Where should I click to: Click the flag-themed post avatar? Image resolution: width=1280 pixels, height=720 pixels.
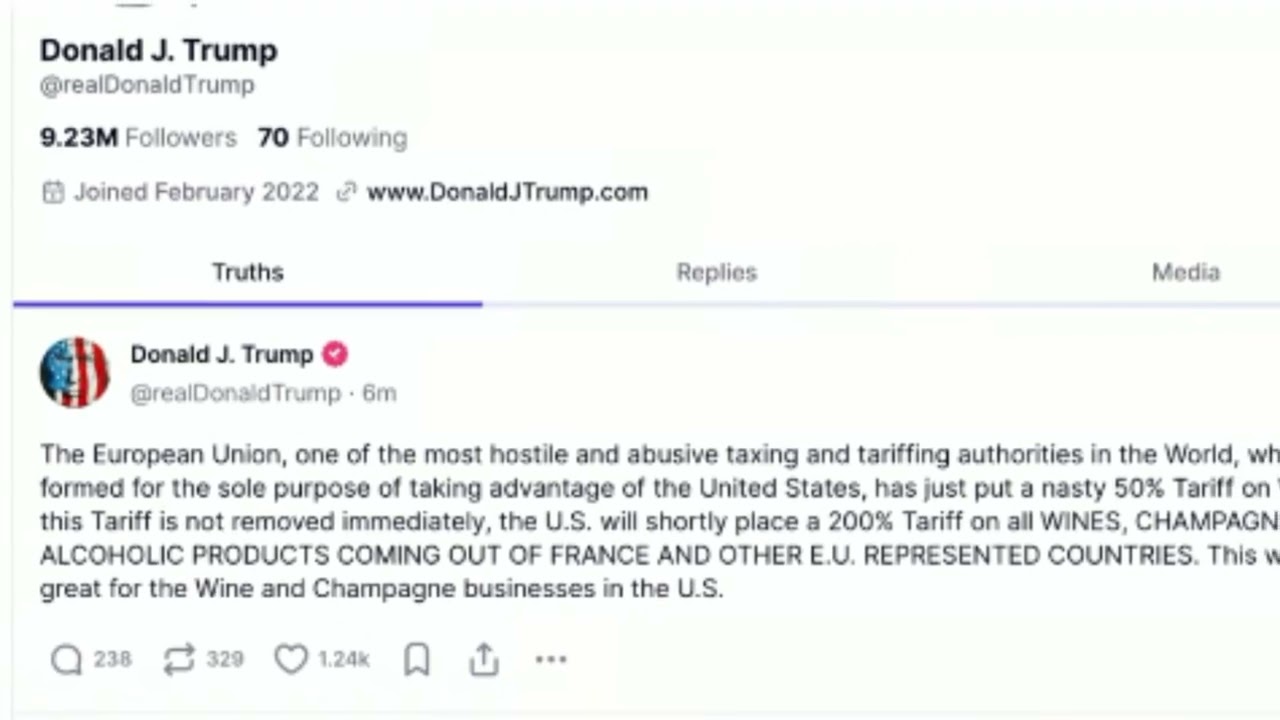74,373
